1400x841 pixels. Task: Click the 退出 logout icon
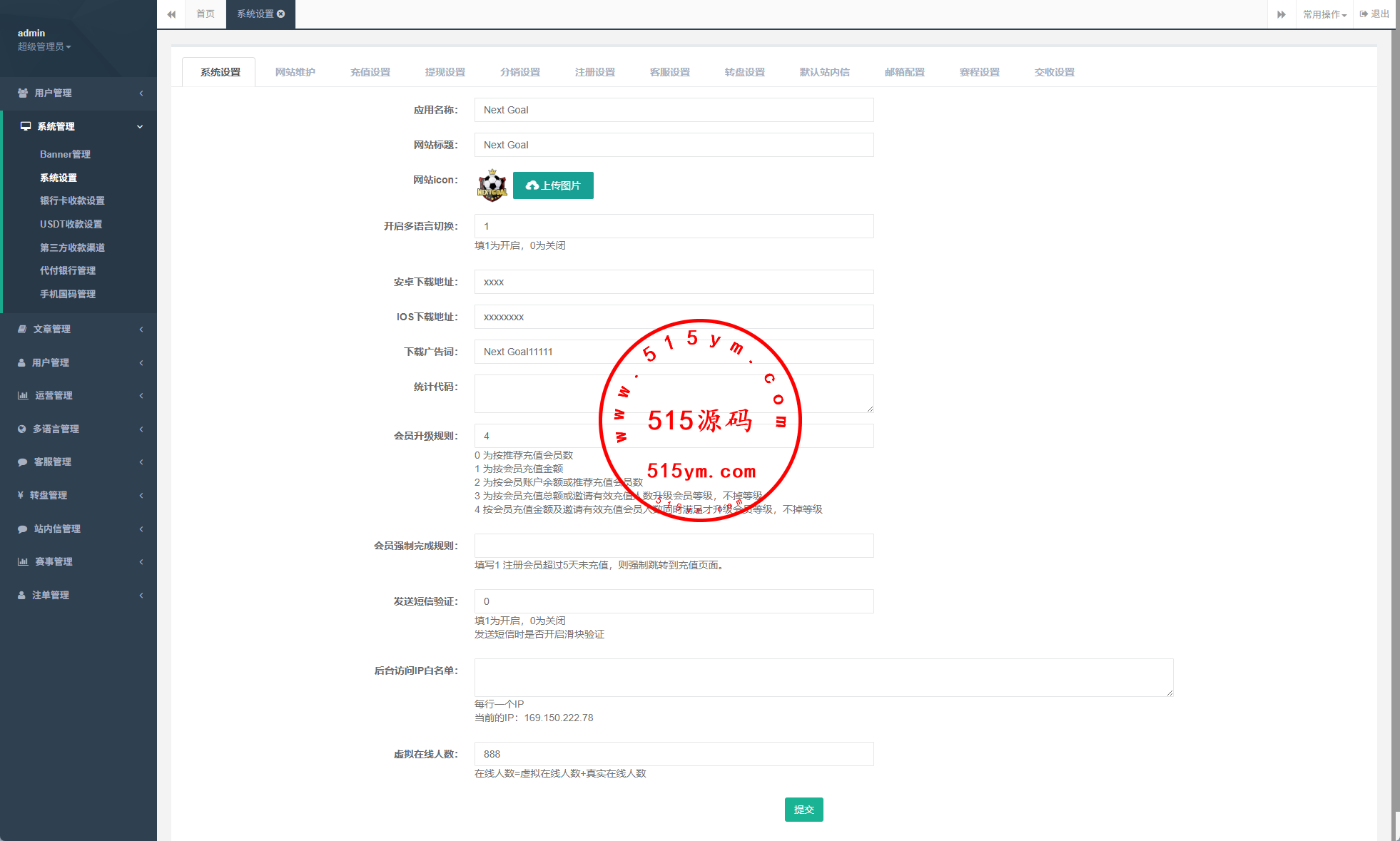(1364, 14)
